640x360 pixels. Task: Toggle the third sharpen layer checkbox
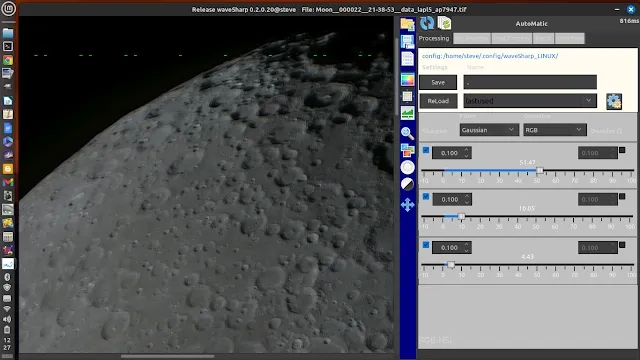426,244
